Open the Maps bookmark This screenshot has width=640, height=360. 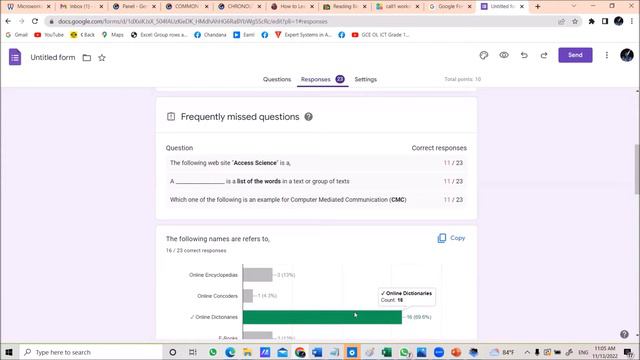click(x=113, y=35)
